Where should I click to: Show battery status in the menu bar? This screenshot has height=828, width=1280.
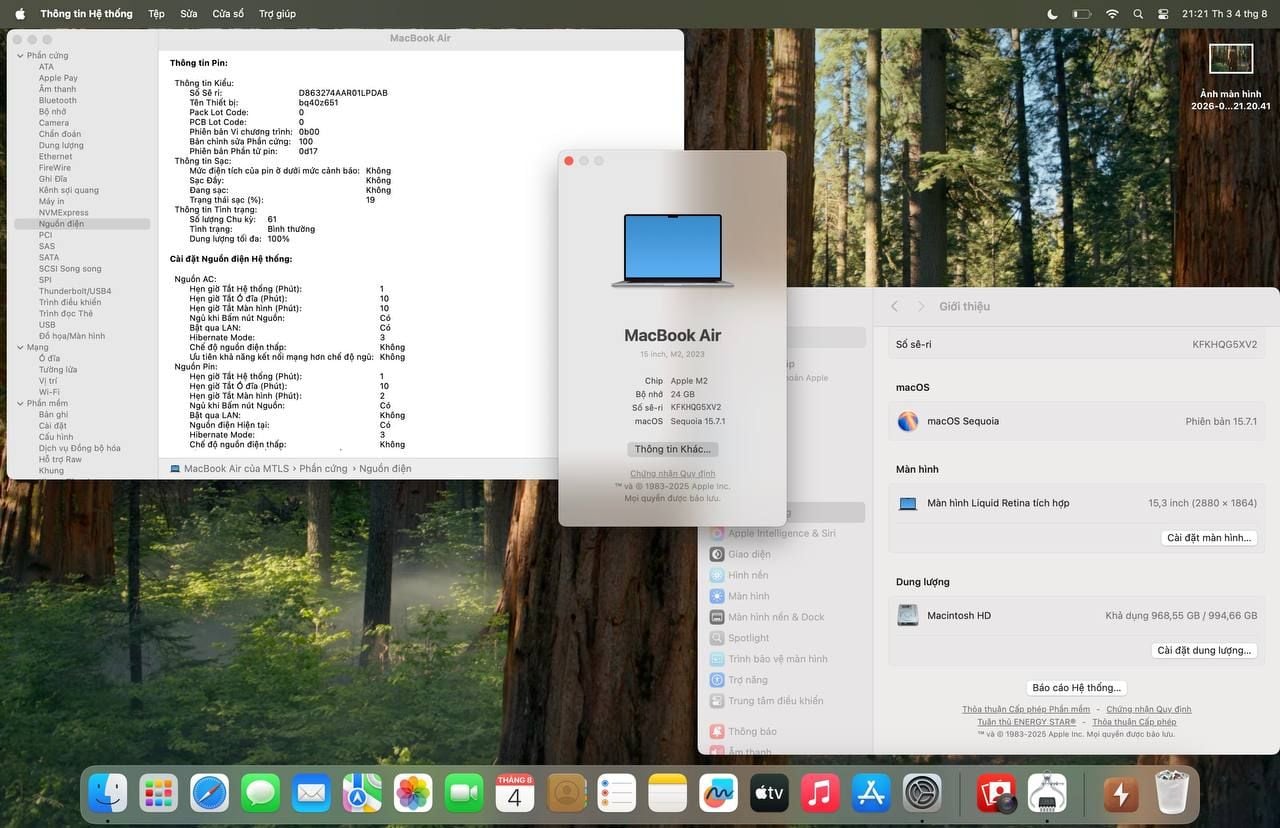[1082, 14]
